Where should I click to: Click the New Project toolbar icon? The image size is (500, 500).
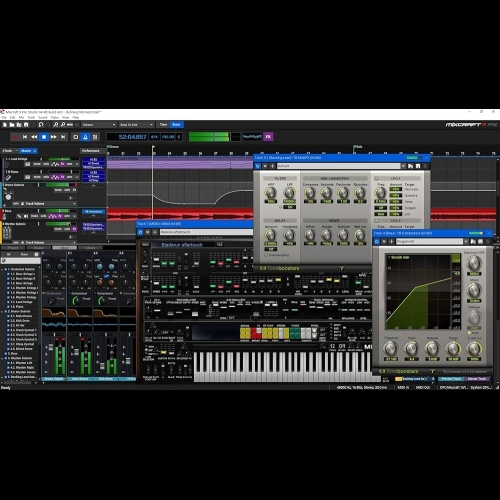(5, 125)
